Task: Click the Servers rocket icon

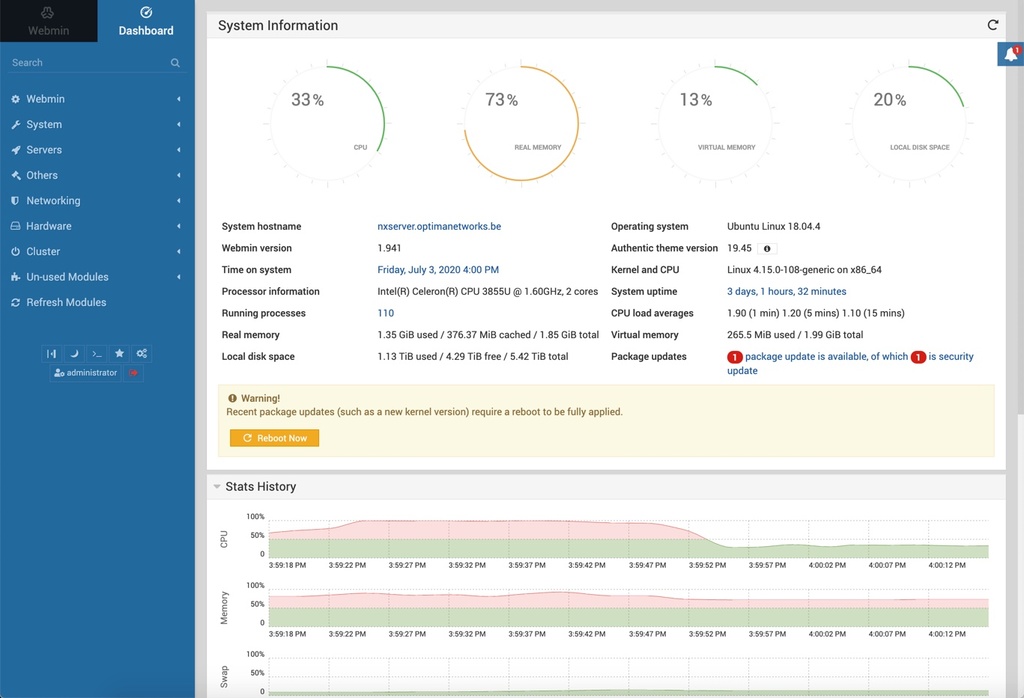Action: click(15, 150)
